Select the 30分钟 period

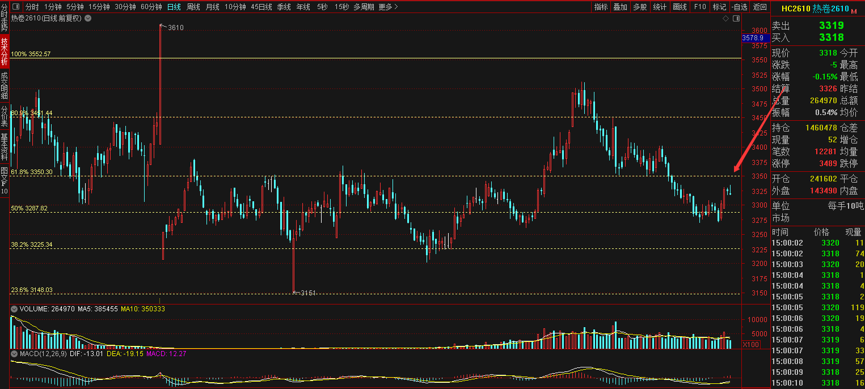[126, 7]
